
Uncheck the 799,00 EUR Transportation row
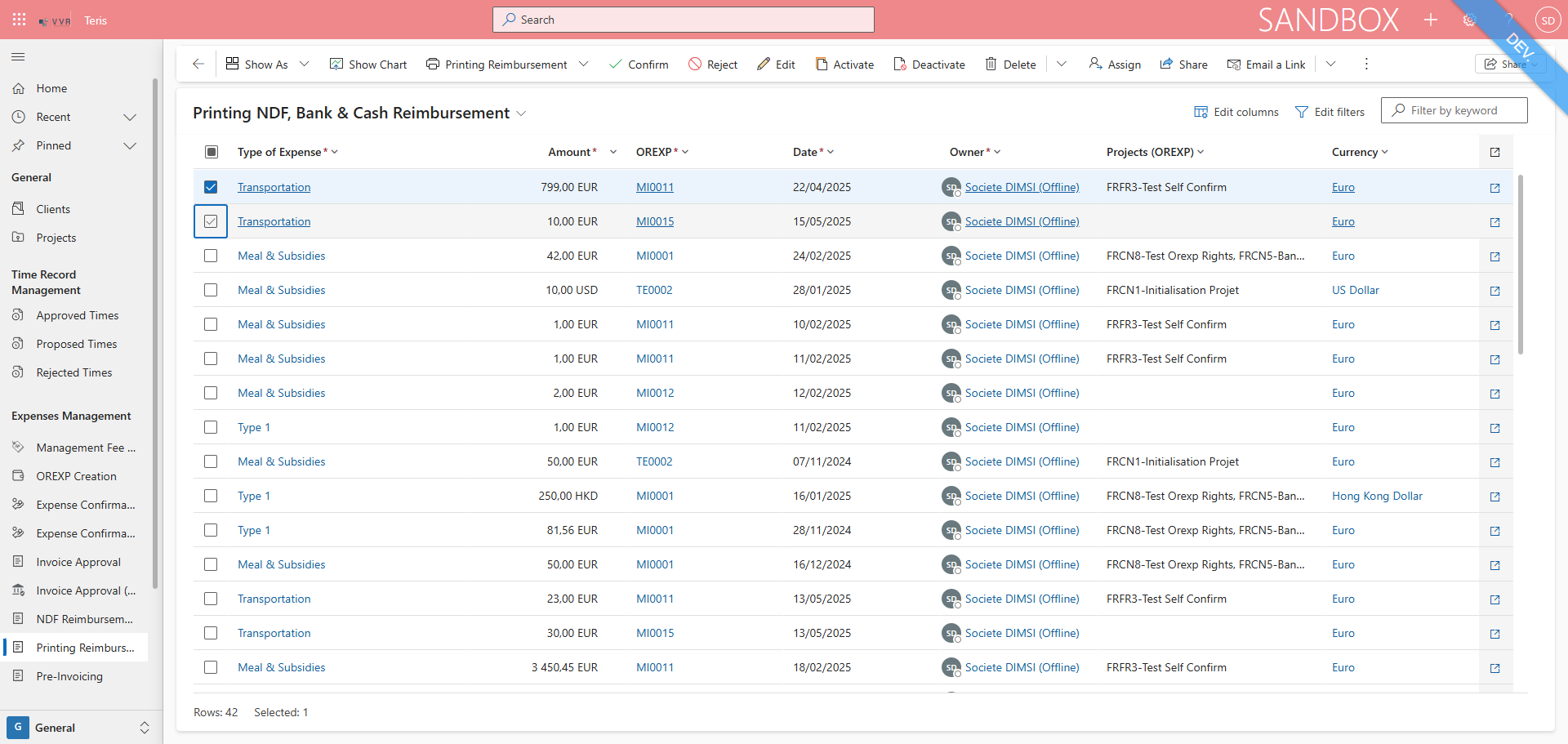211,187
